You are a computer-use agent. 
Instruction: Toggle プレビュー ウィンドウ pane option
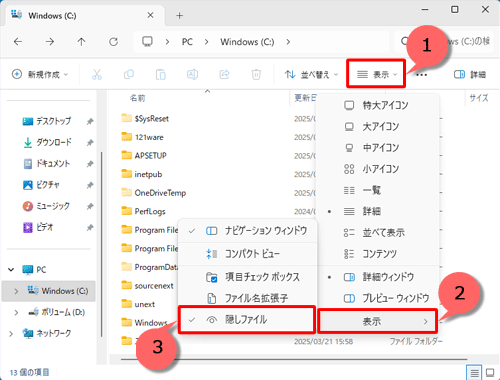[x=377, y=298]
